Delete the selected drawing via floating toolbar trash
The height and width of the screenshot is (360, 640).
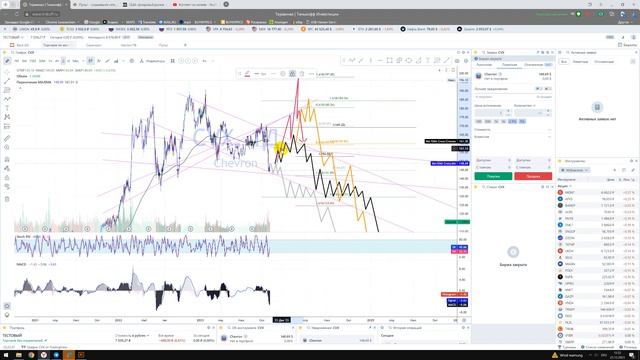(x=302, y=74)
